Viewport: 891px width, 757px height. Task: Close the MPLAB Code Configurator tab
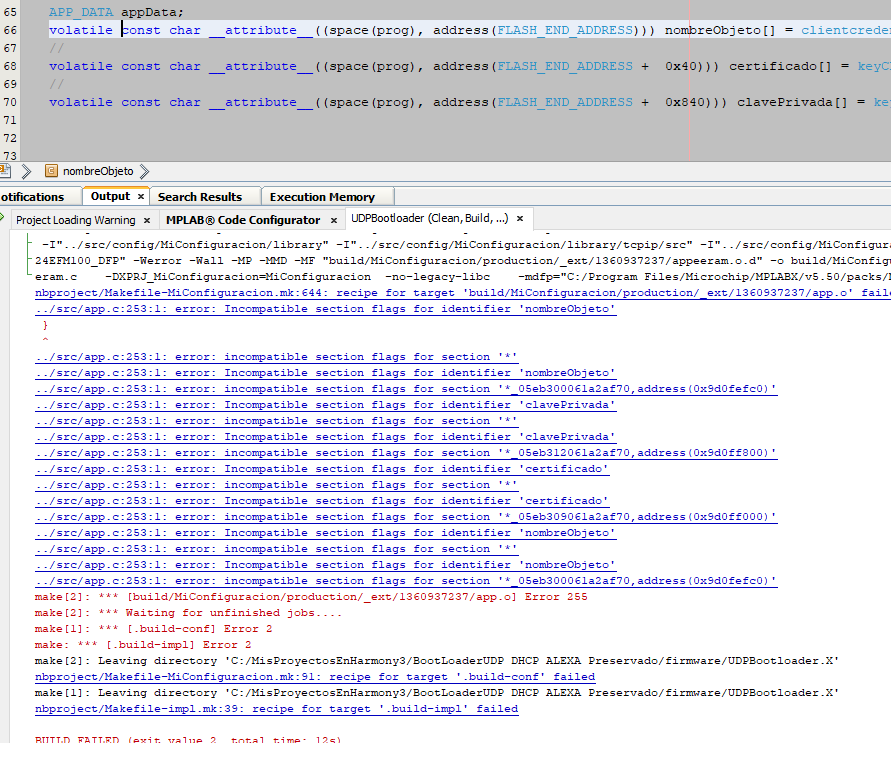[x=334, y=220]
